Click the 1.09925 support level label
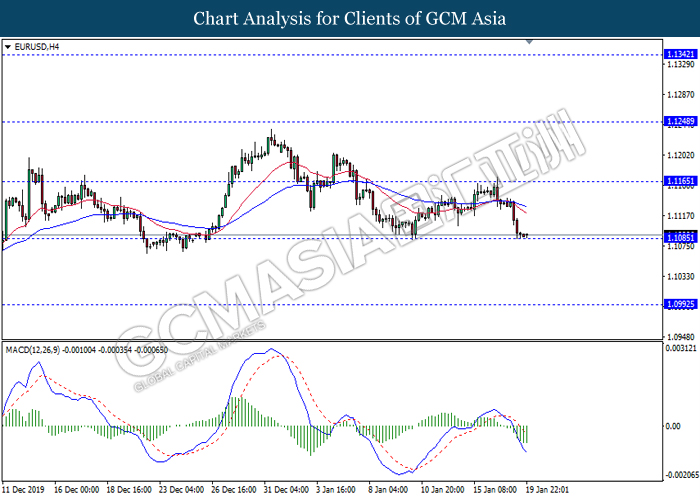 680,304
